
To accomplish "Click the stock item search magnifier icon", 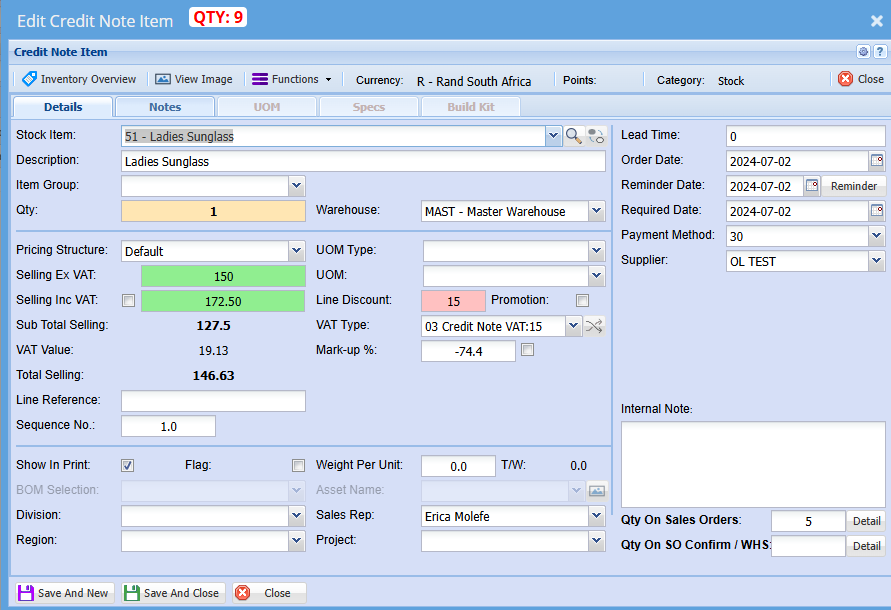I will (x=574, y=136).
